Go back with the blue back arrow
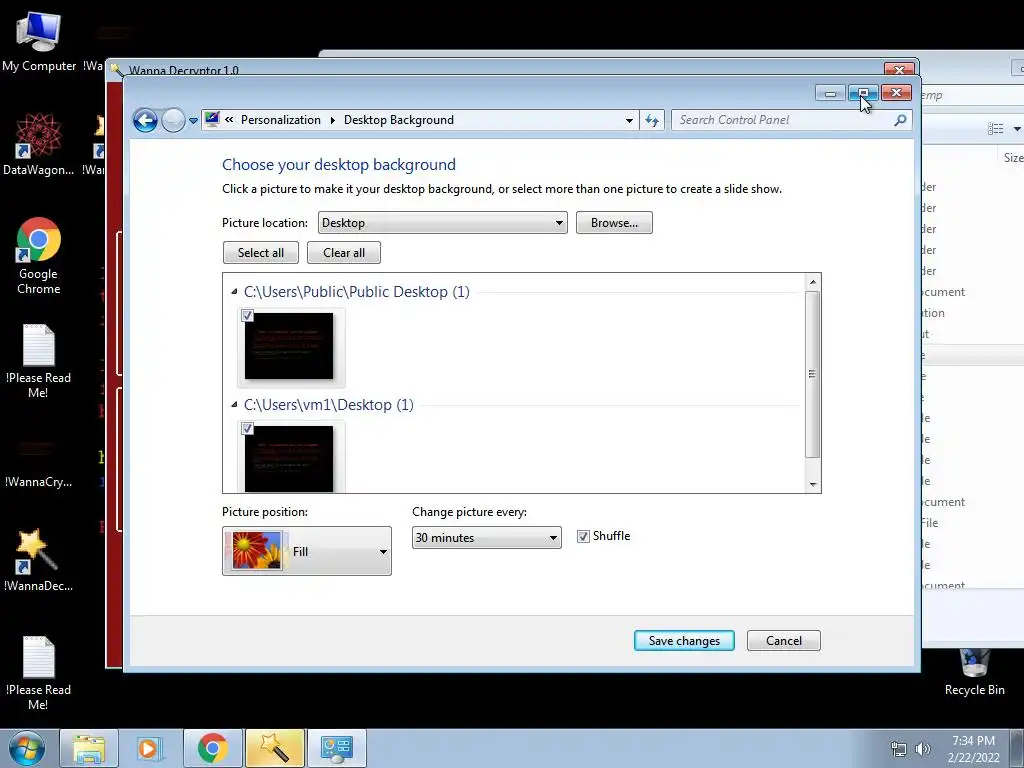 click(x=145, y=120)
